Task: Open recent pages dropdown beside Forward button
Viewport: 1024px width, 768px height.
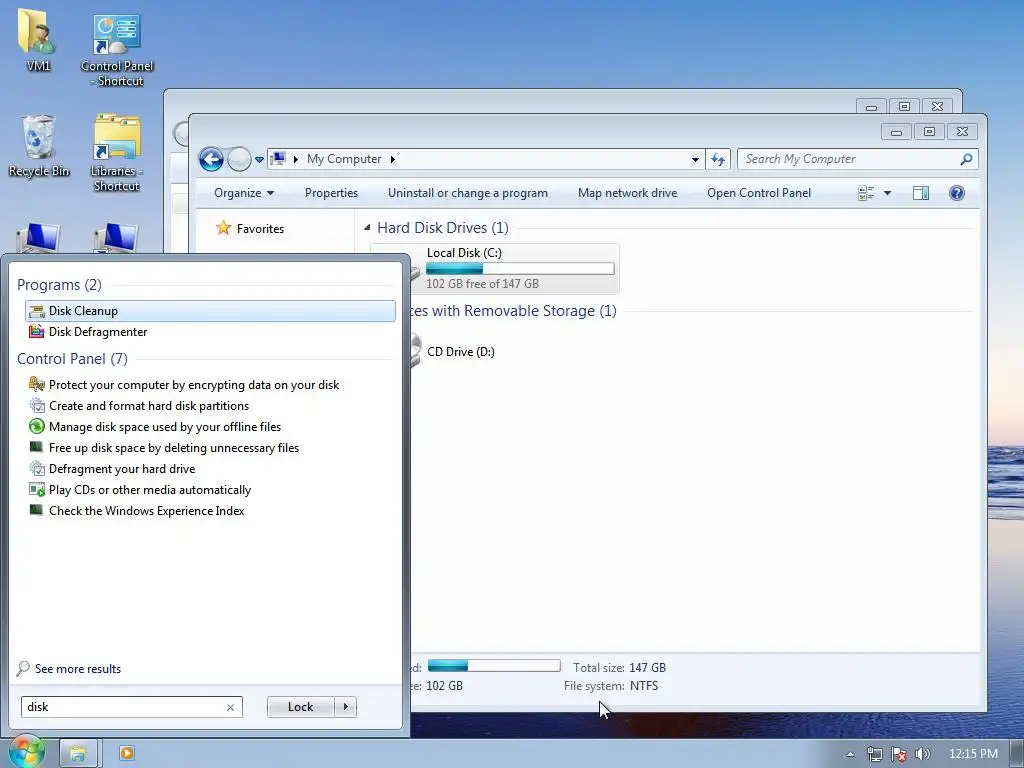Action: [259, 159]
